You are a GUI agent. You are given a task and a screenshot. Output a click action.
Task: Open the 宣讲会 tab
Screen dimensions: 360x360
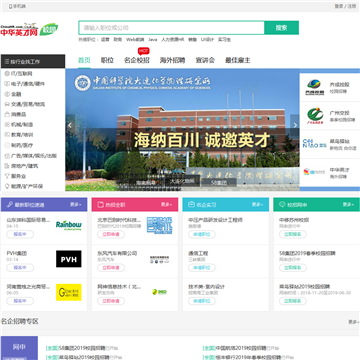click(x=205, y=60)
